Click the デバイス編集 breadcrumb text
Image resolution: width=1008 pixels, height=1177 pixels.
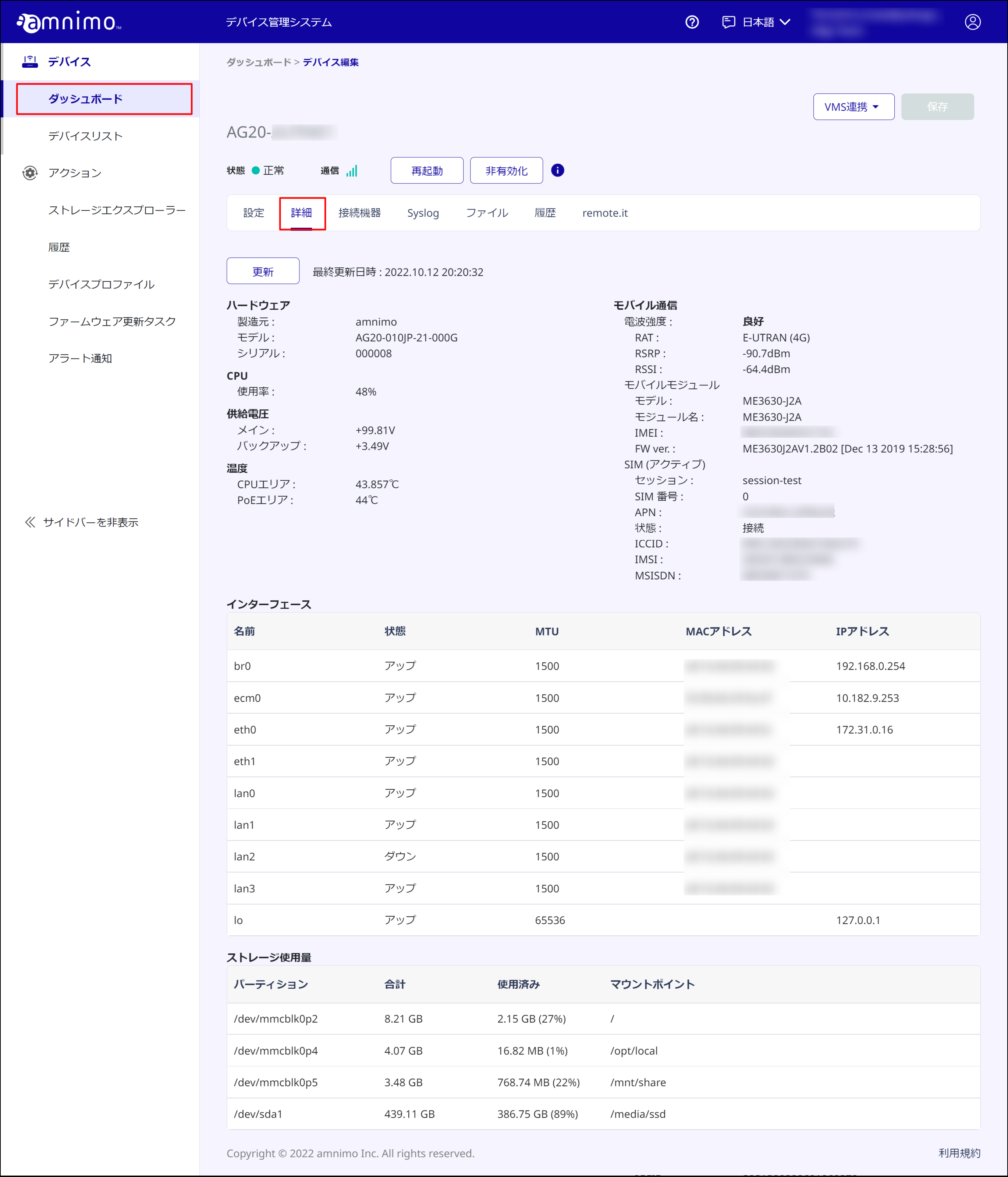coord(331,62)
